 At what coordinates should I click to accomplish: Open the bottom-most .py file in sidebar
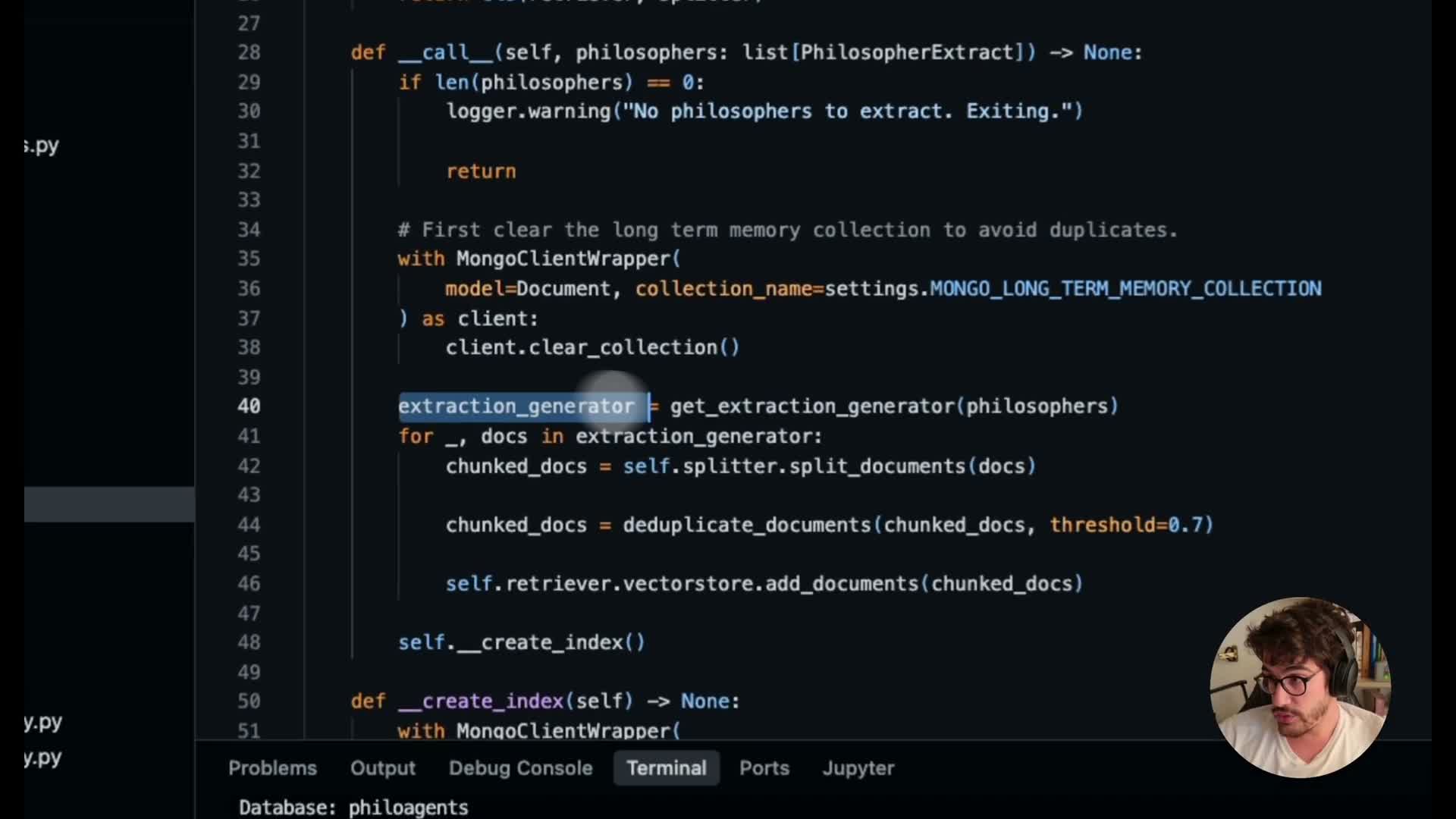(x=42, y=758)
